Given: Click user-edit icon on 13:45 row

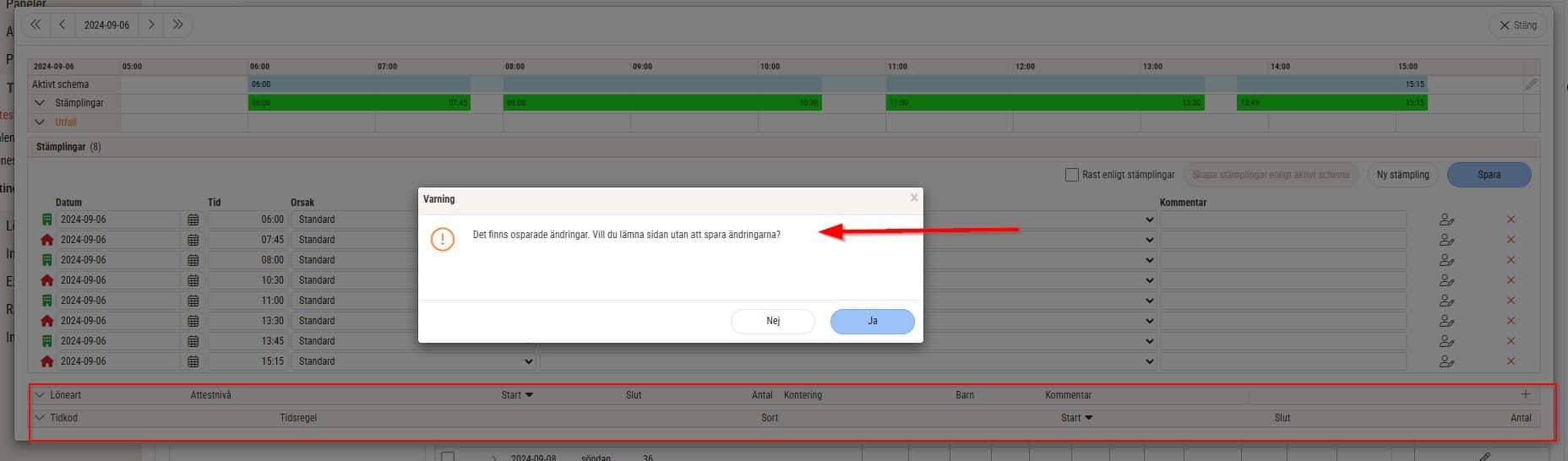Looking at the screenshot, I should [x=1446, y=341].
